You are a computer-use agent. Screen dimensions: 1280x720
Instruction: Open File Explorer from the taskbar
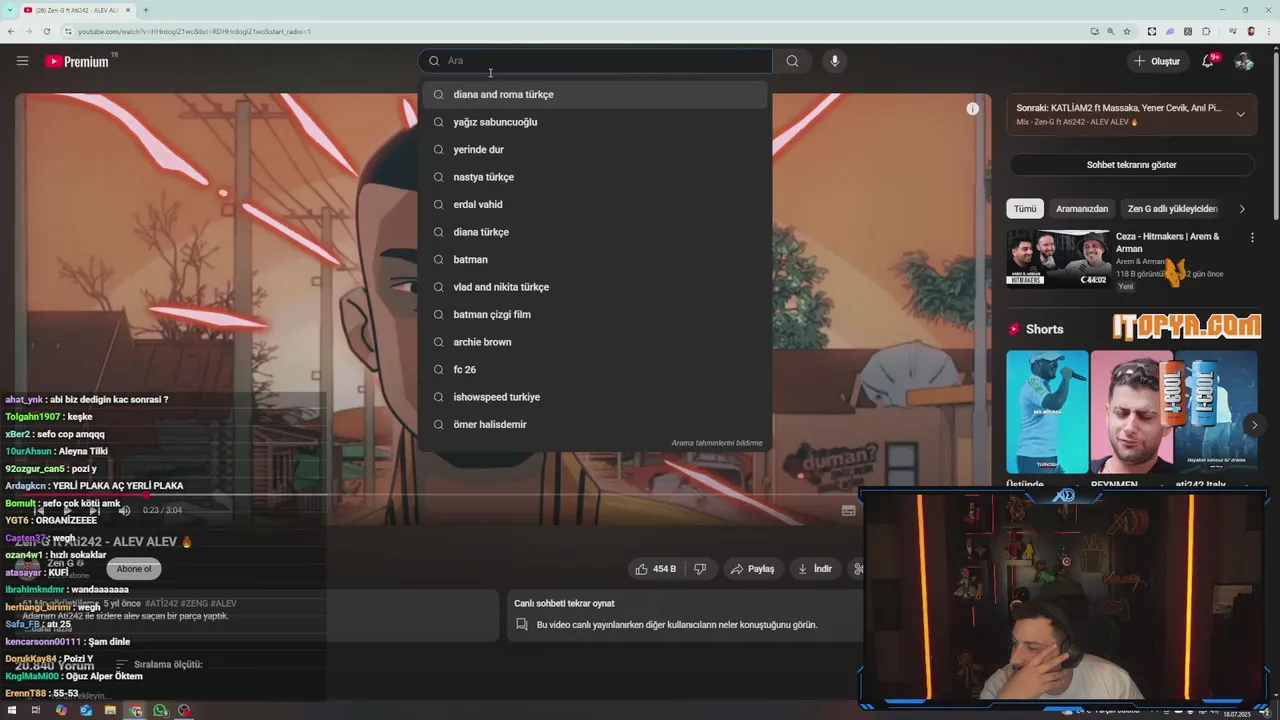point(110,710)
